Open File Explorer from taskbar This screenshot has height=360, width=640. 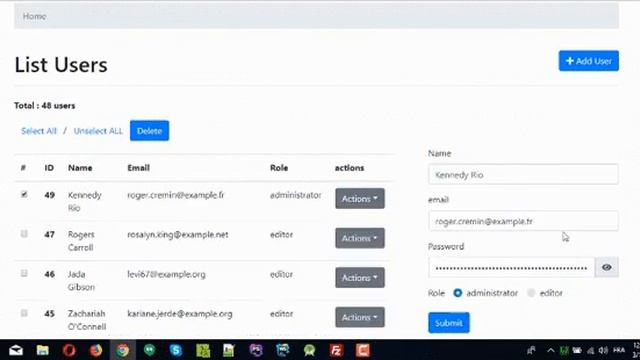tap(42, 350)
